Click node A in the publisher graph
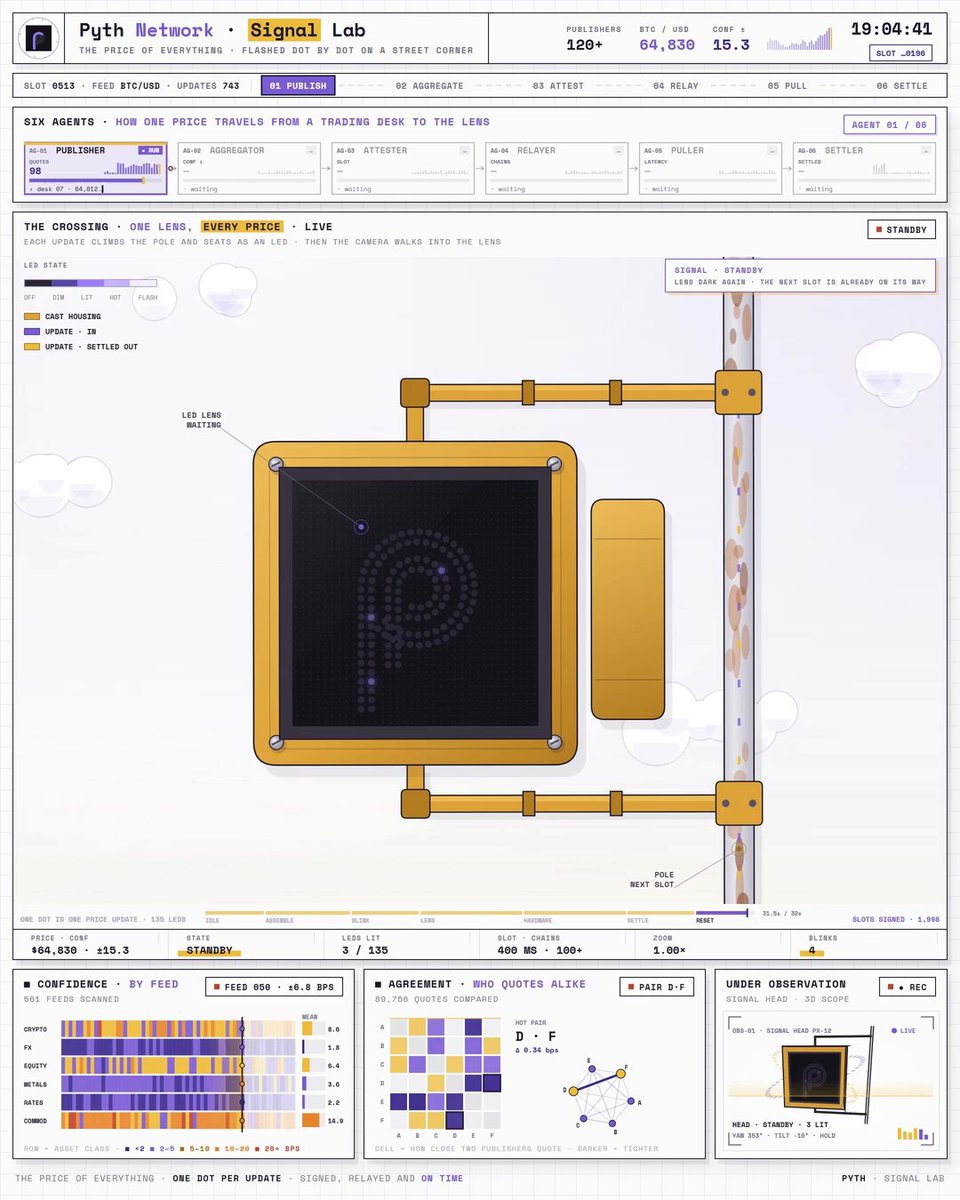 (x=630, y=1101)
